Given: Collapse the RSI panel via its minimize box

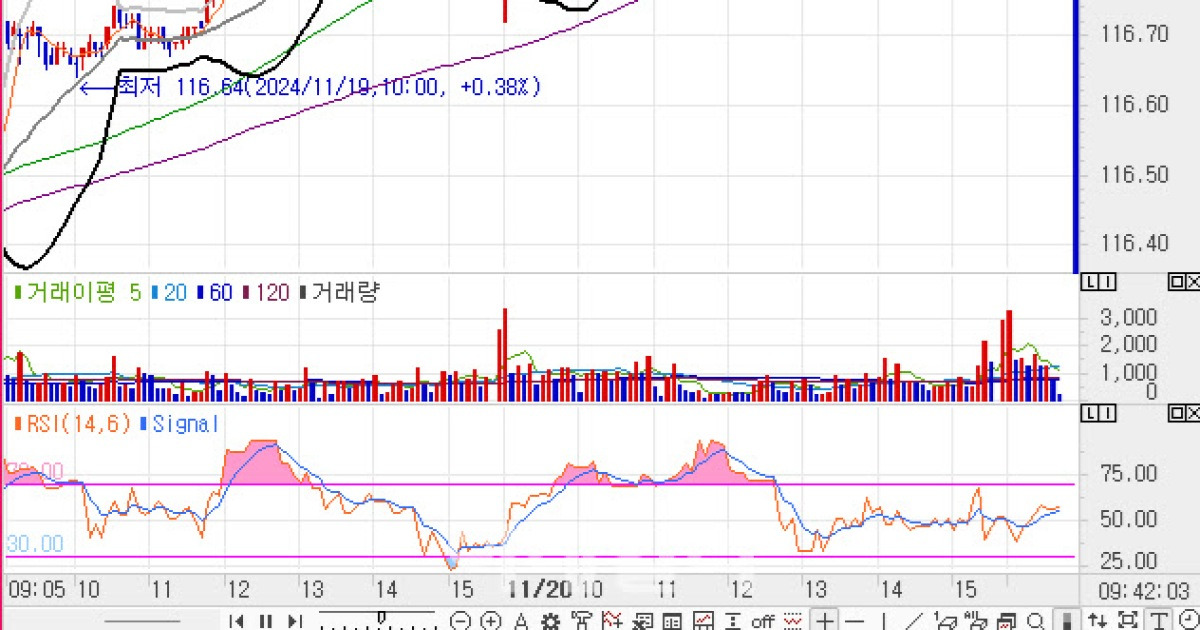Looking at the screenshot, I should click(x=1177, y=412).
